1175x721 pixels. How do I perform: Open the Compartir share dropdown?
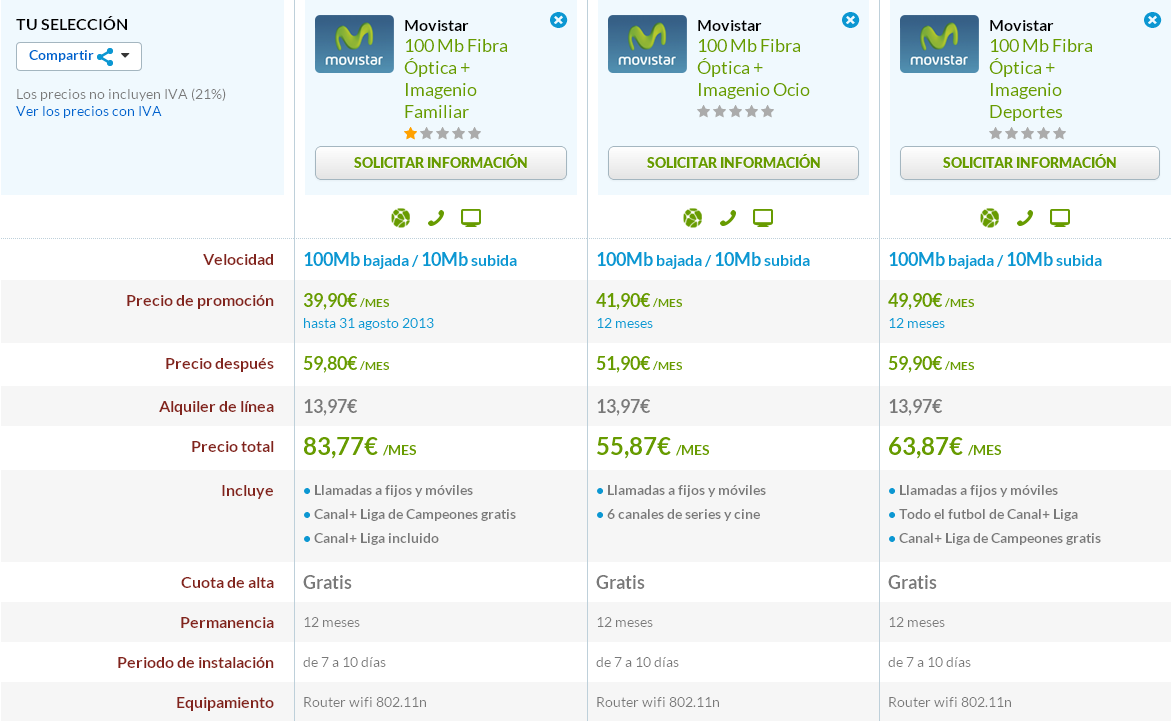coord(79,56)
